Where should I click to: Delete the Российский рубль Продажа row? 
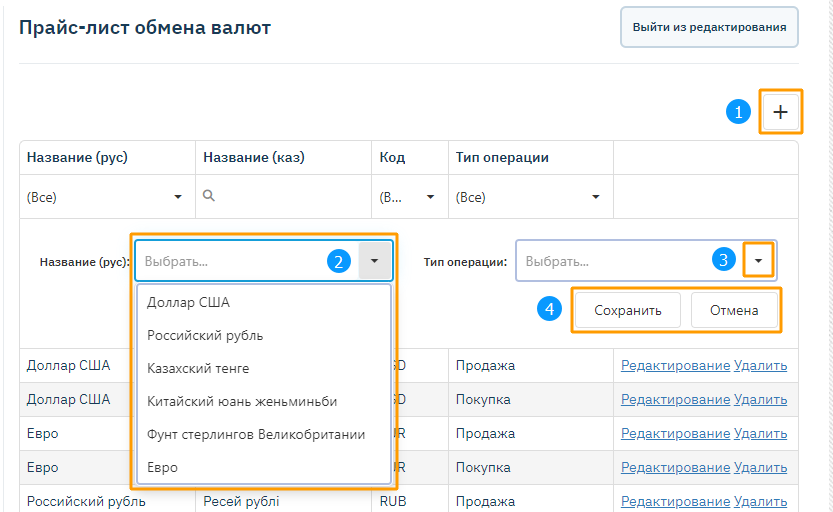[x=760, y=501]
